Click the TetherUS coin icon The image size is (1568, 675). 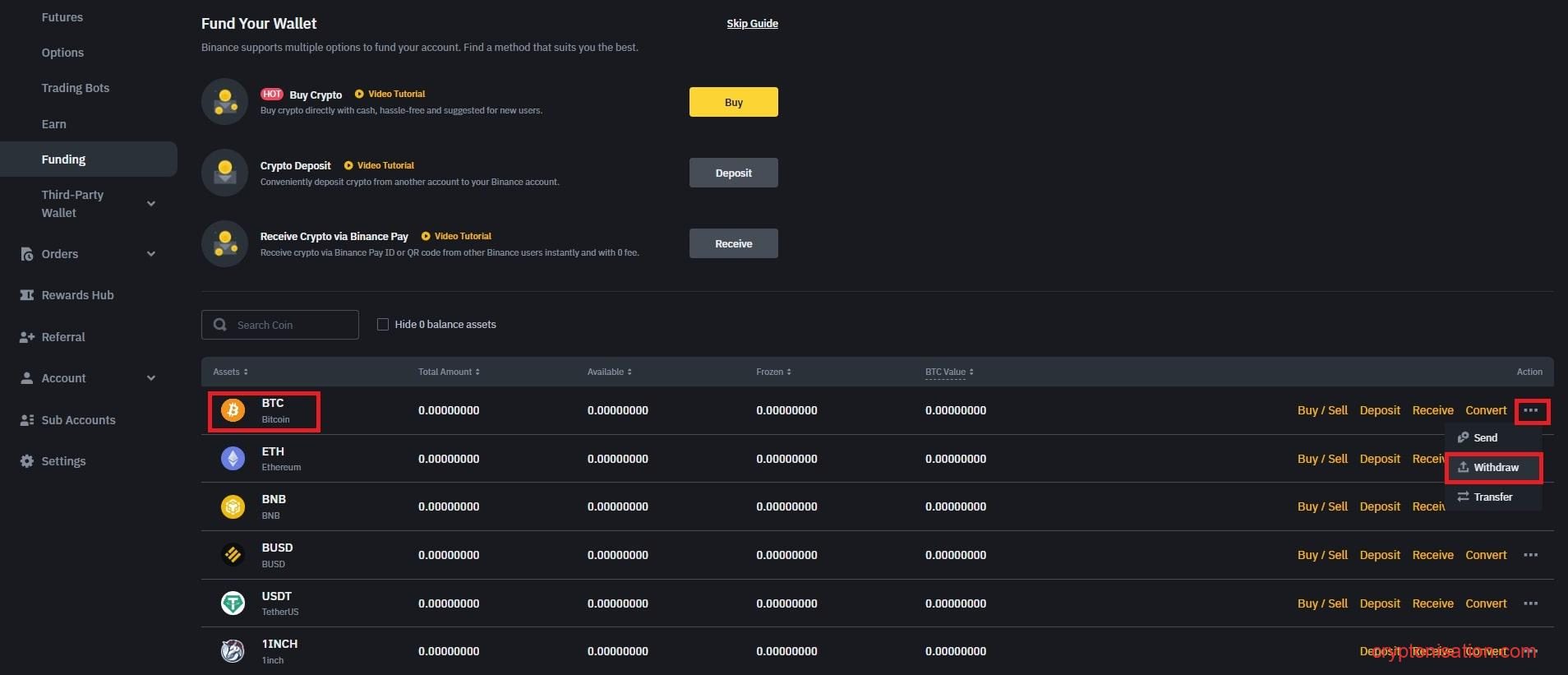pos(233,603)
